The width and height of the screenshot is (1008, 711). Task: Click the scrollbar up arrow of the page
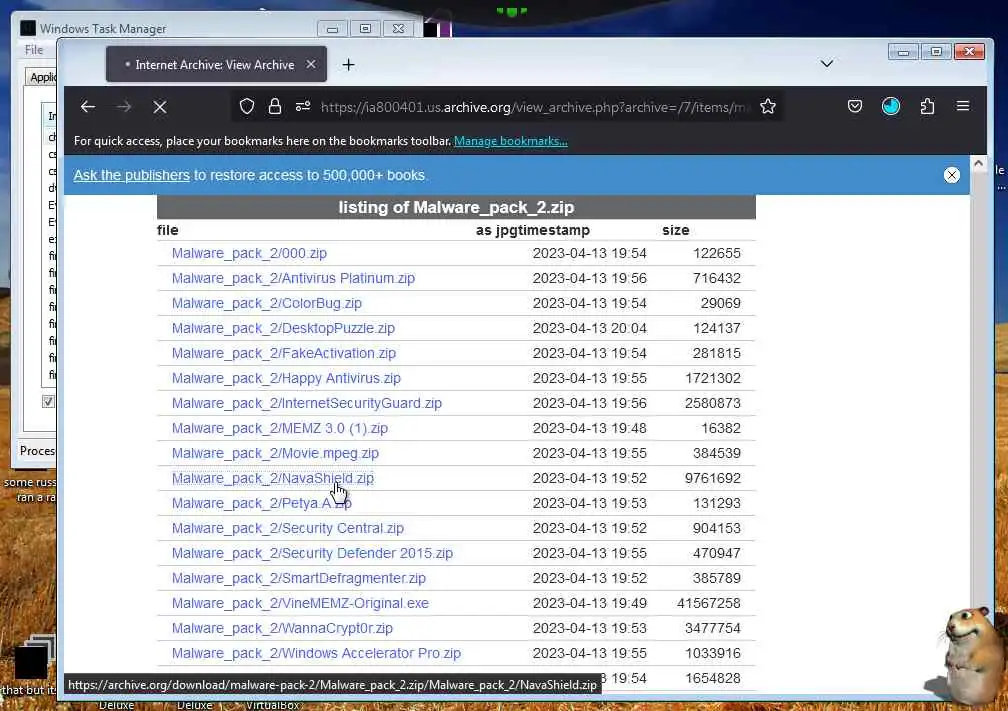tap(978, 163)
